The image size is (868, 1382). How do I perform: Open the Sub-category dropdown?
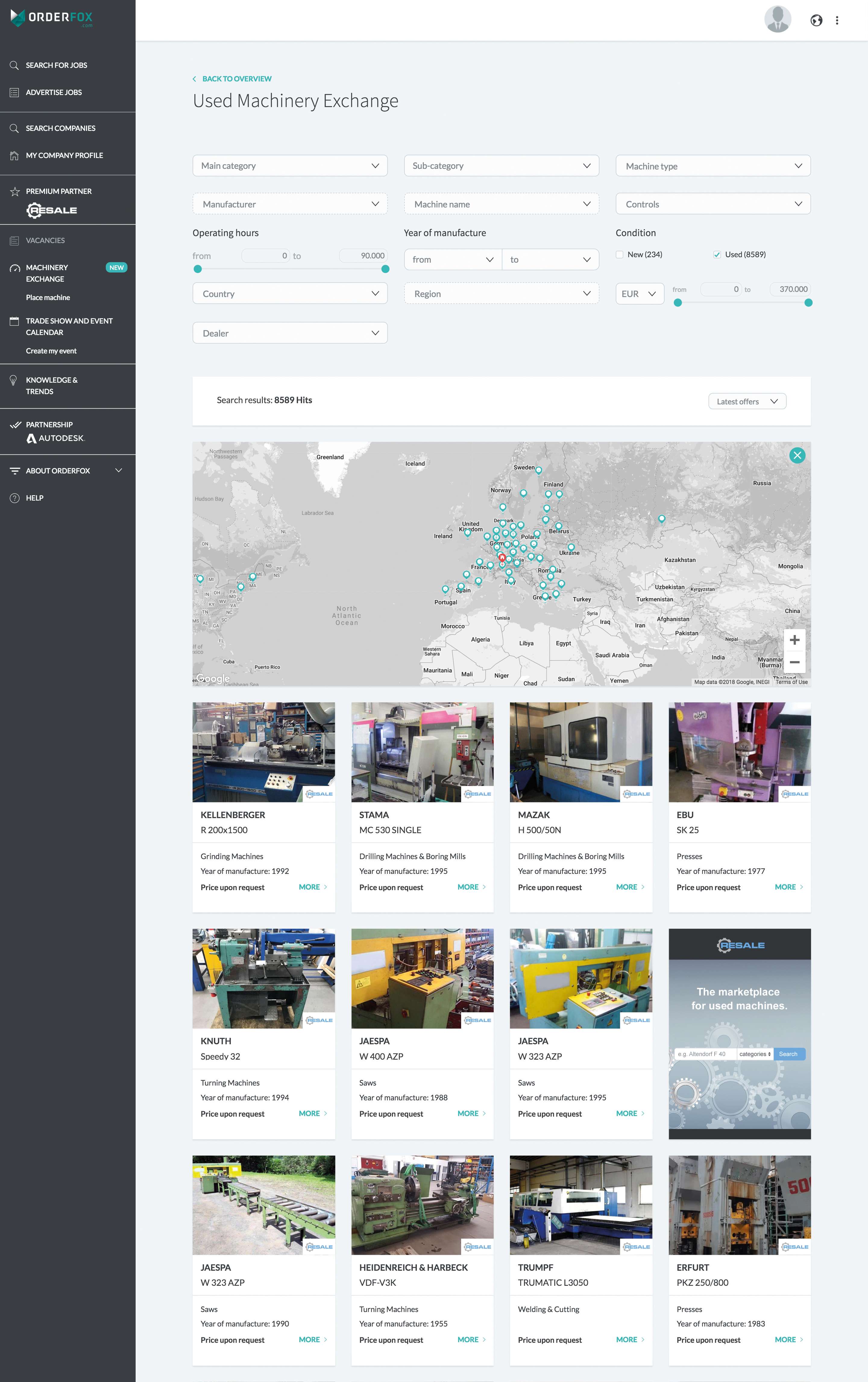click(502, 166)
